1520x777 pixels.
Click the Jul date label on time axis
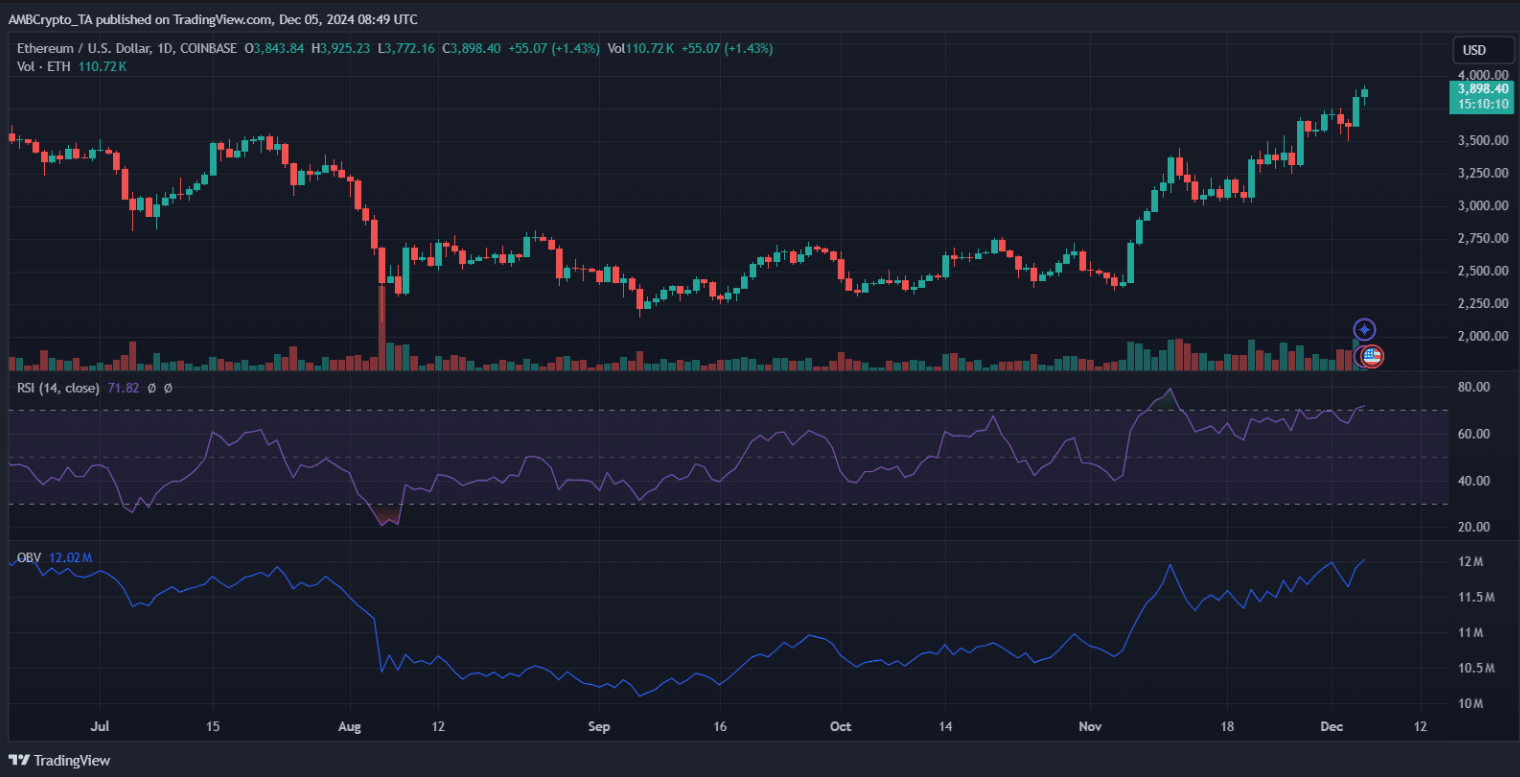click(99, 726)
